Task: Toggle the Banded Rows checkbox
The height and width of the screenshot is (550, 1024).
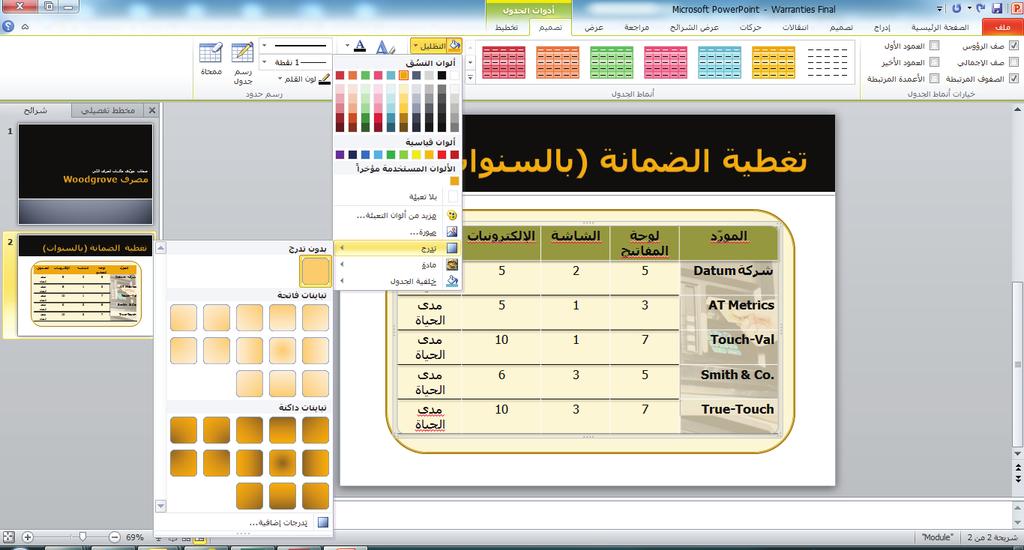Action: pyautogui.click(x=1014, y=78)
